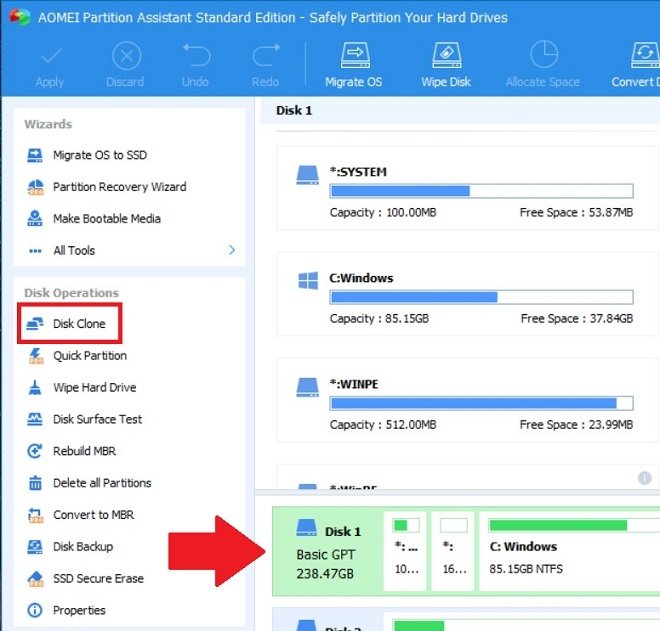Image resolution: width=660 pixels, height=631 pixels.
Task: Select C: Windows 85.15GB NTFS in disk map
Action: tap(569, 551)
